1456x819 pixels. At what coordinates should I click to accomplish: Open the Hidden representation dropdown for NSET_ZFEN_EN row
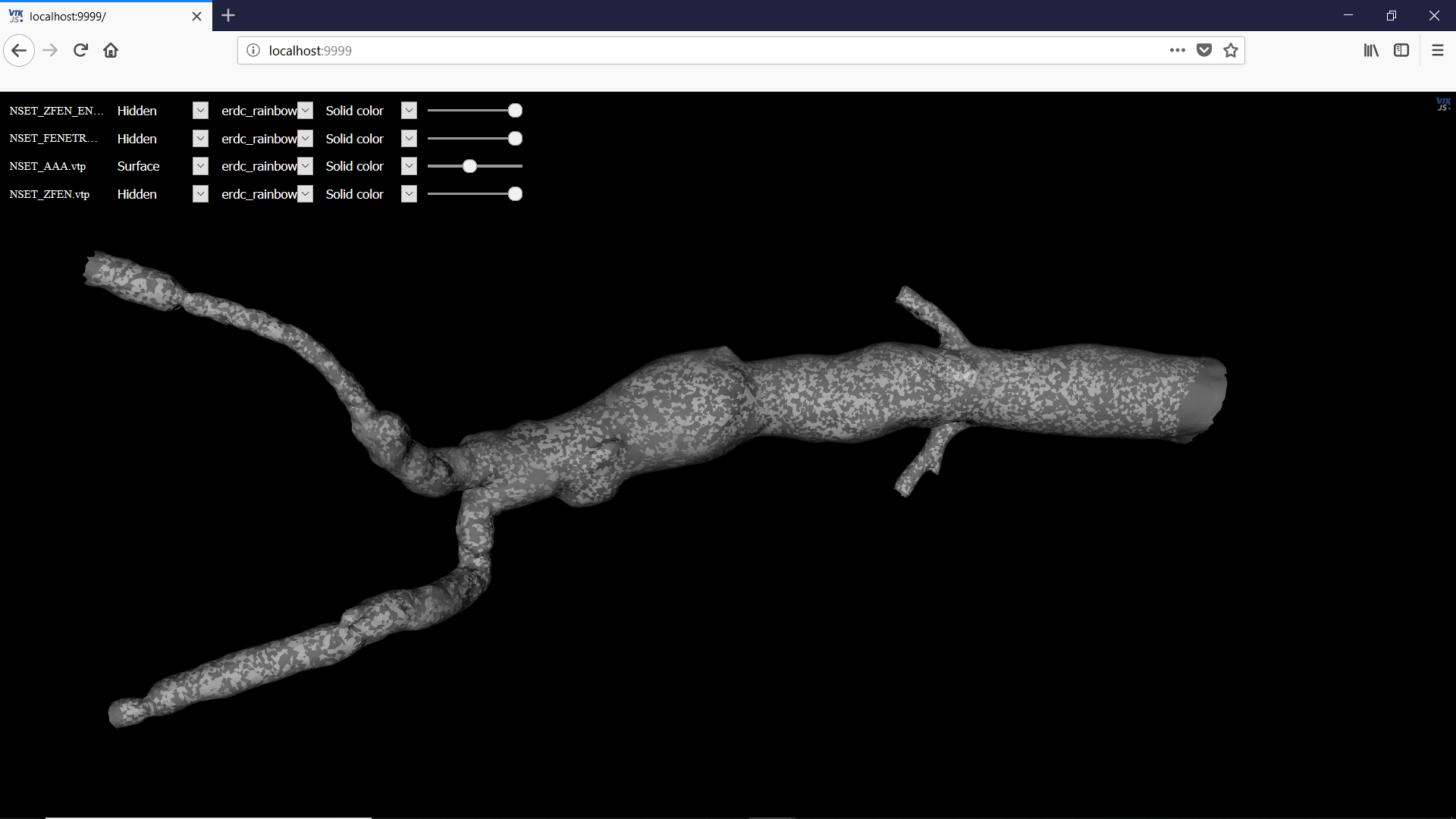[x=199, y=110]
